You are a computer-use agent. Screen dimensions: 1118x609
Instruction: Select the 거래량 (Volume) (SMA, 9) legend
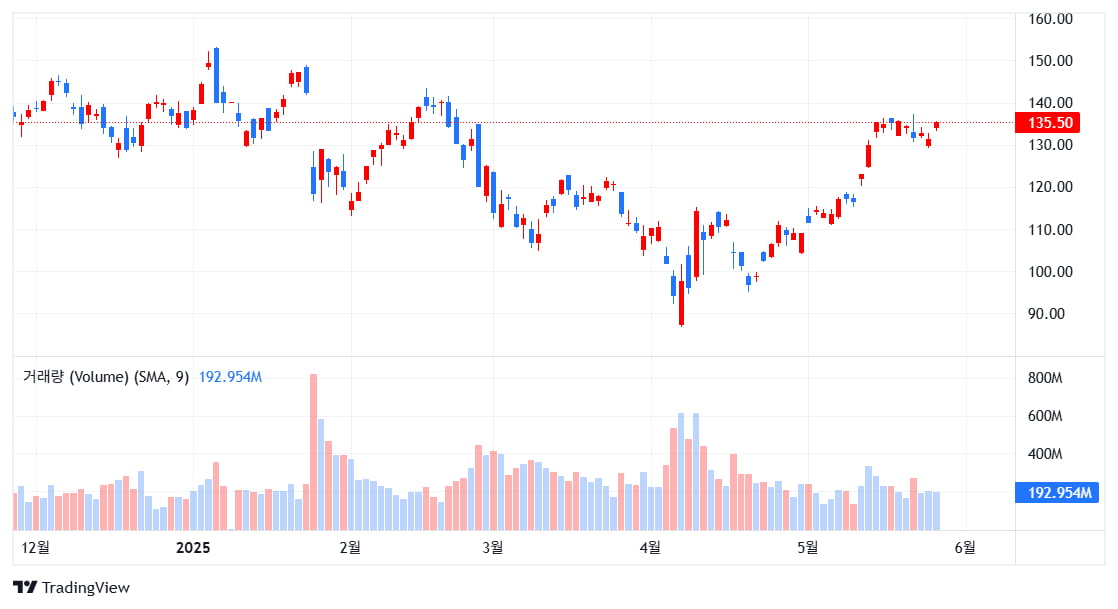coord(106,377)
